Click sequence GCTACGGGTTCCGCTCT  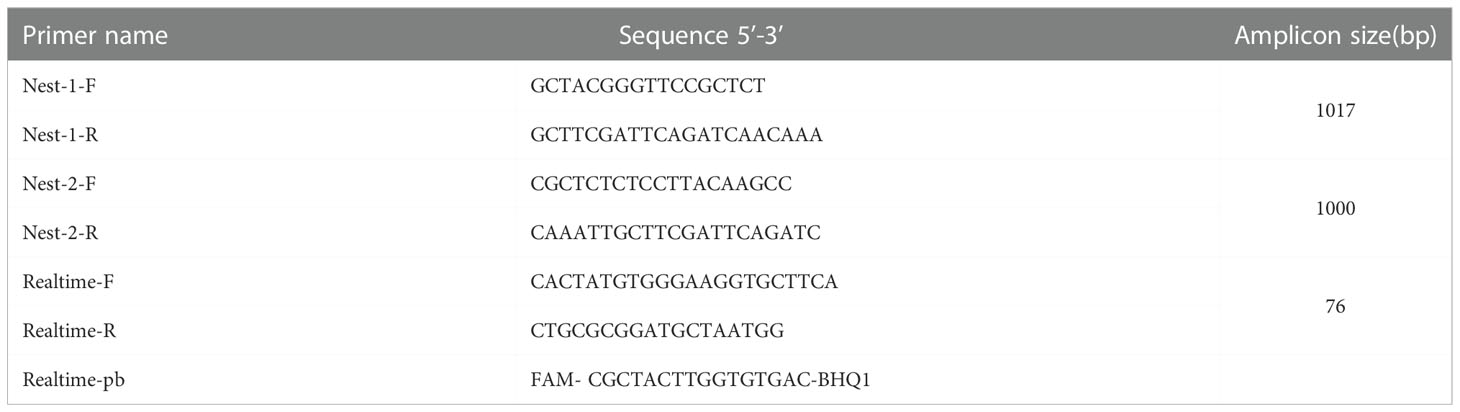(x=648, y=87)
